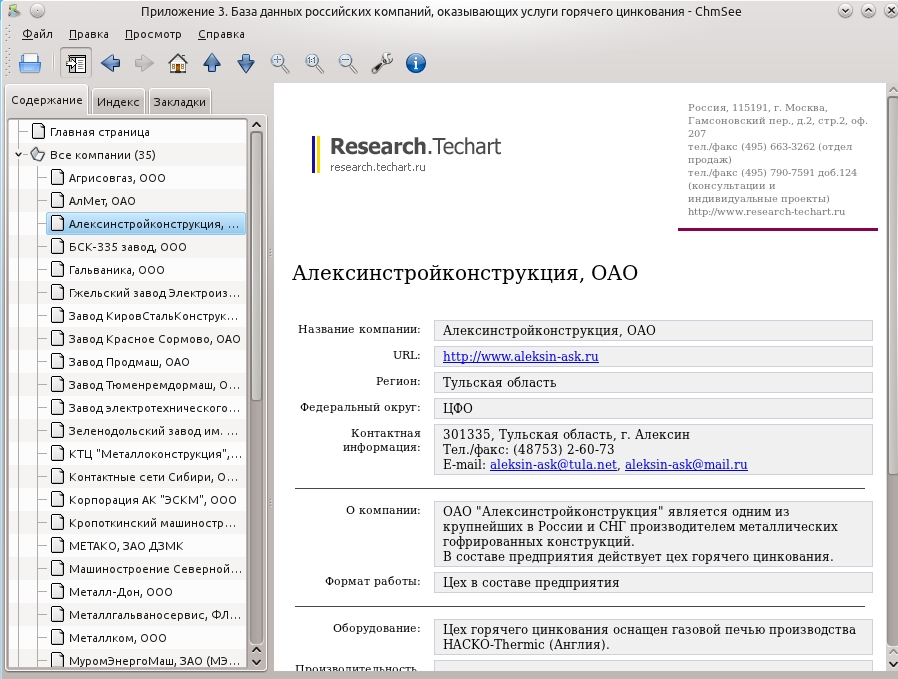This screenshot has width=898, height=679.
Task: Click the Research.Techart logo
Action: pyautogui.click(x=407, y=154)
